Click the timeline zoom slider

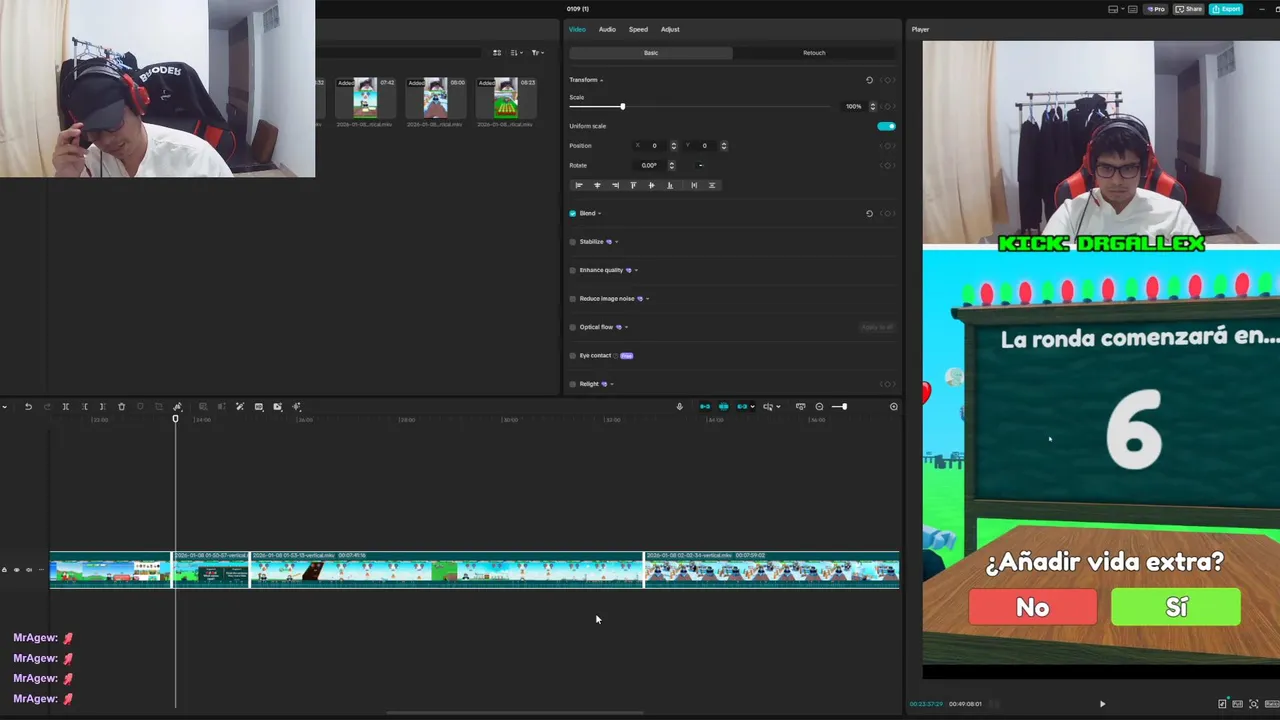(x=838, y=406)
